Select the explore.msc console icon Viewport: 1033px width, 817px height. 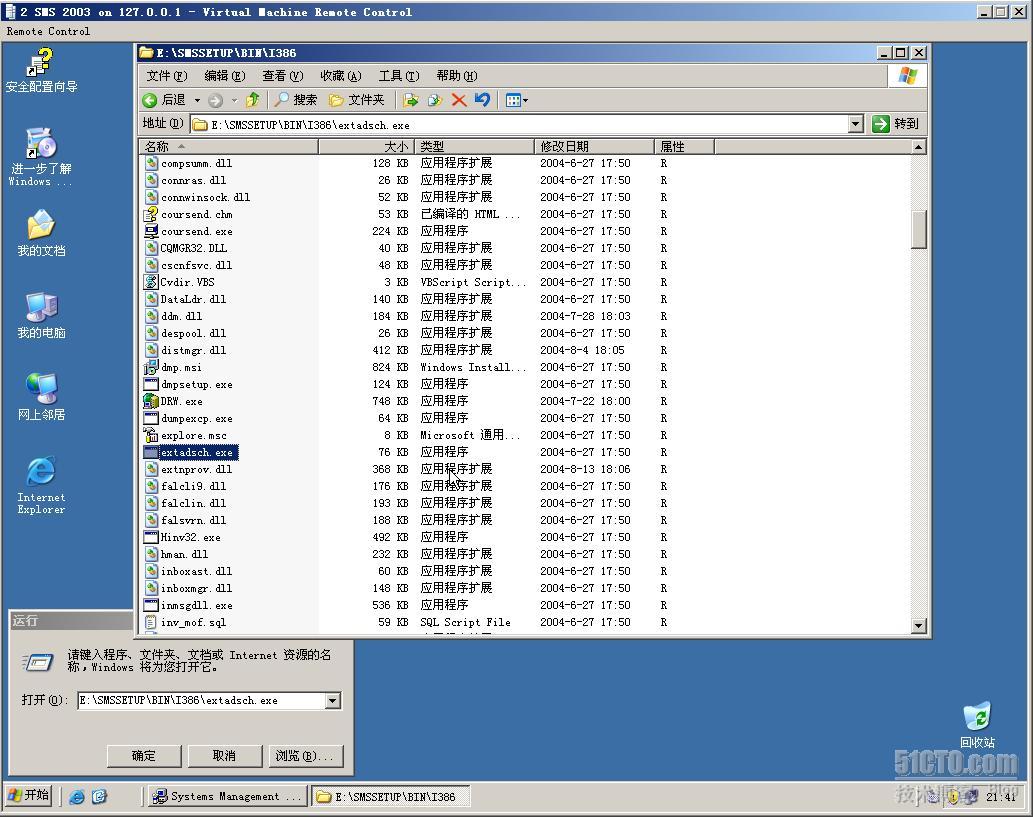click(151, 435)
